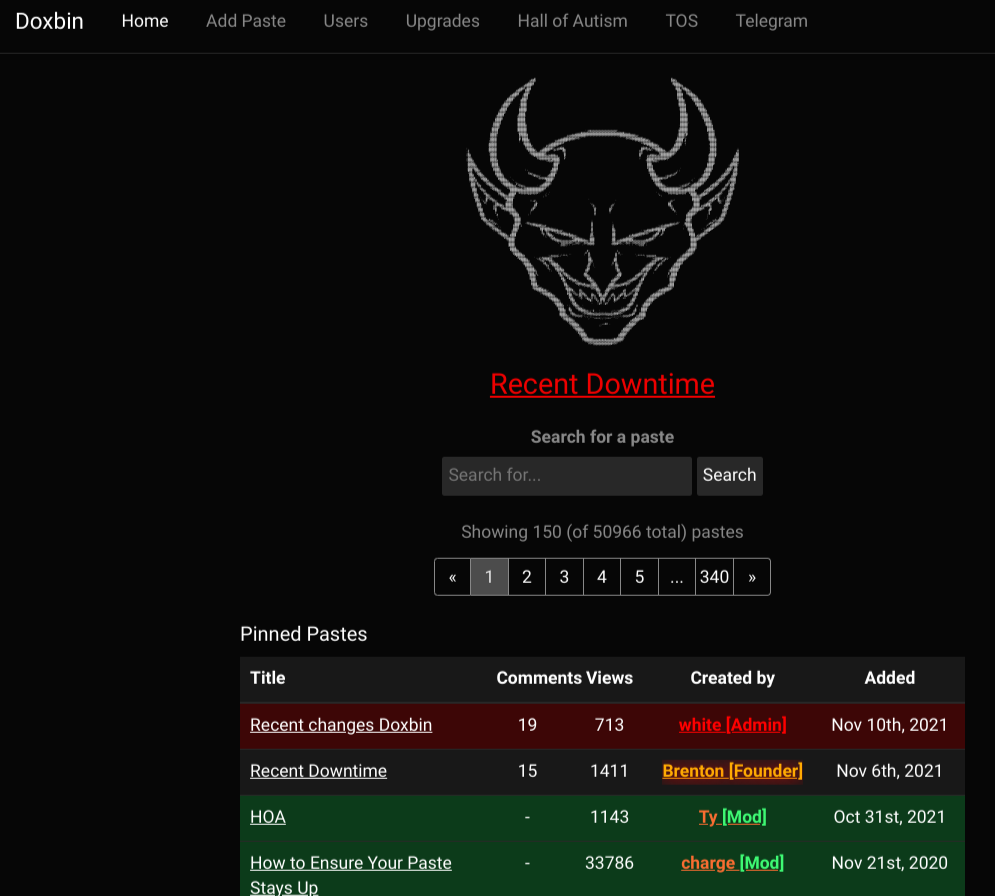Jump to last page 340
This screenshot has height=896, width=995.
714,577
